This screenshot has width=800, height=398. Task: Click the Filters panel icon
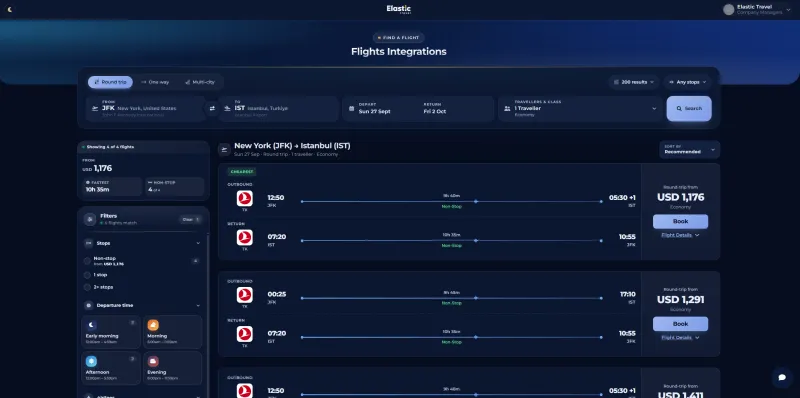[x=90, y=219]
